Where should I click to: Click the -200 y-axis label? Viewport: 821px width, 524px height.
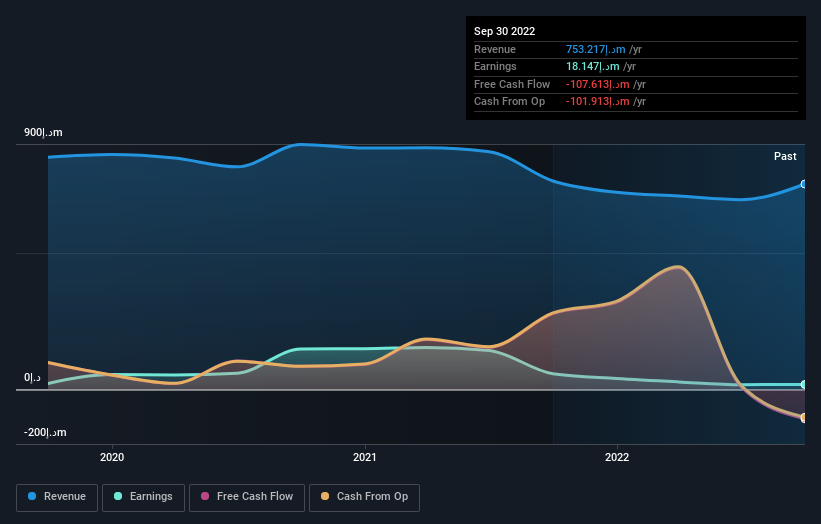45,432
